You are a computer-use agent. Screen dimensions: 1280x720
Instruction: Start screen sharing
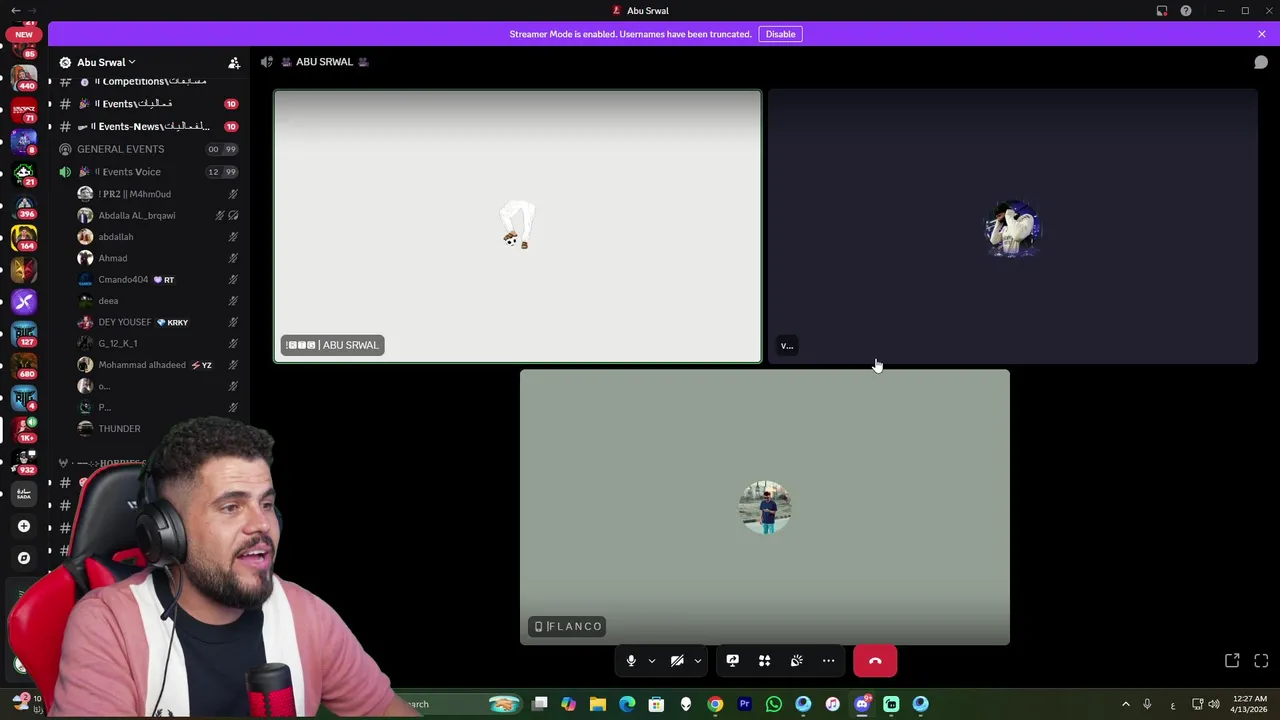[732, 661]
